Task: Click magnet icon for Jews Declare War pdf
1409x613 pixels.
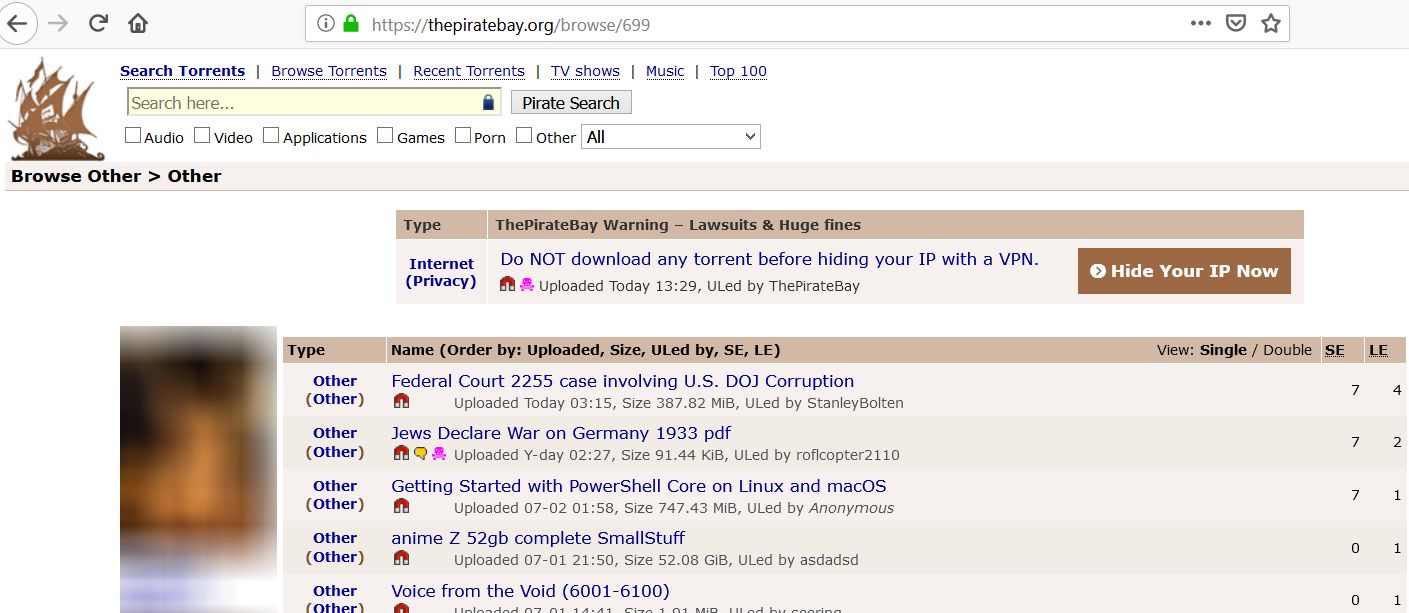Action: pos(401,454)
